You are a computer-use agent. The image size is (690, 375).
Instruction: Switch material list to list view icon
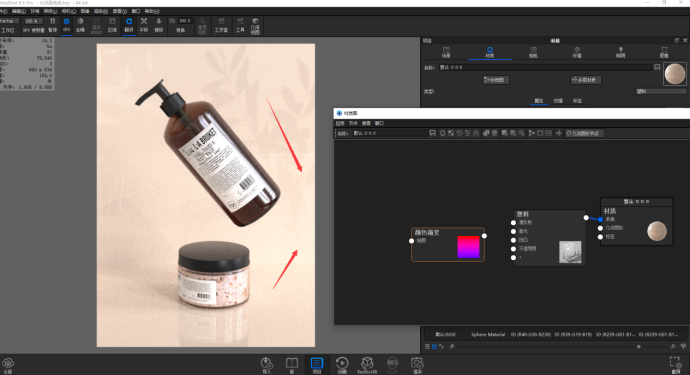(427, 347)
